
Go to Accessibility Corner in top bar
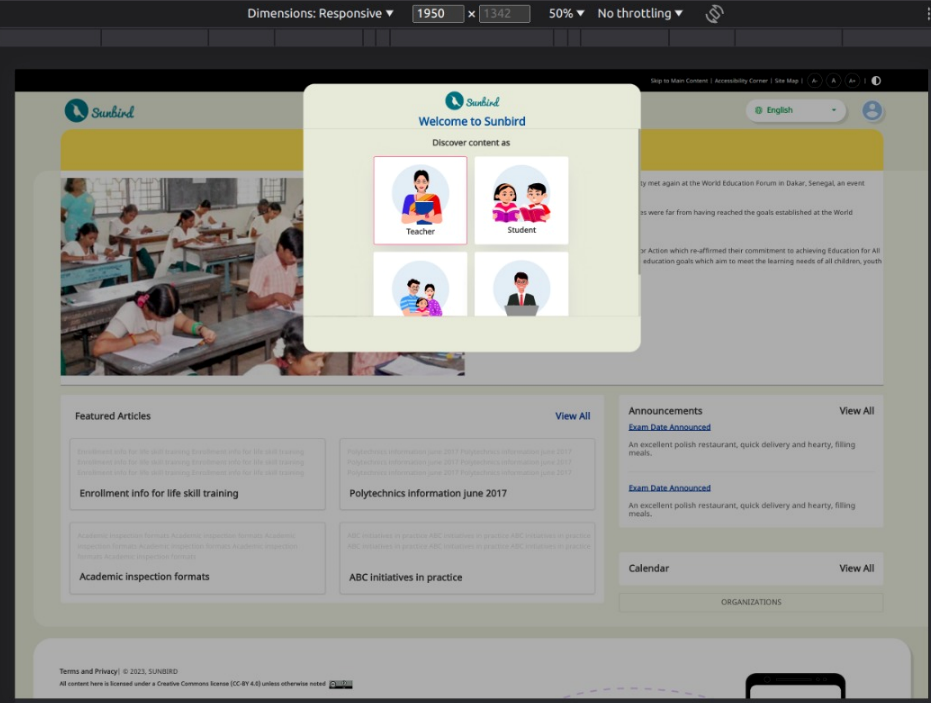tap(741, 81)
